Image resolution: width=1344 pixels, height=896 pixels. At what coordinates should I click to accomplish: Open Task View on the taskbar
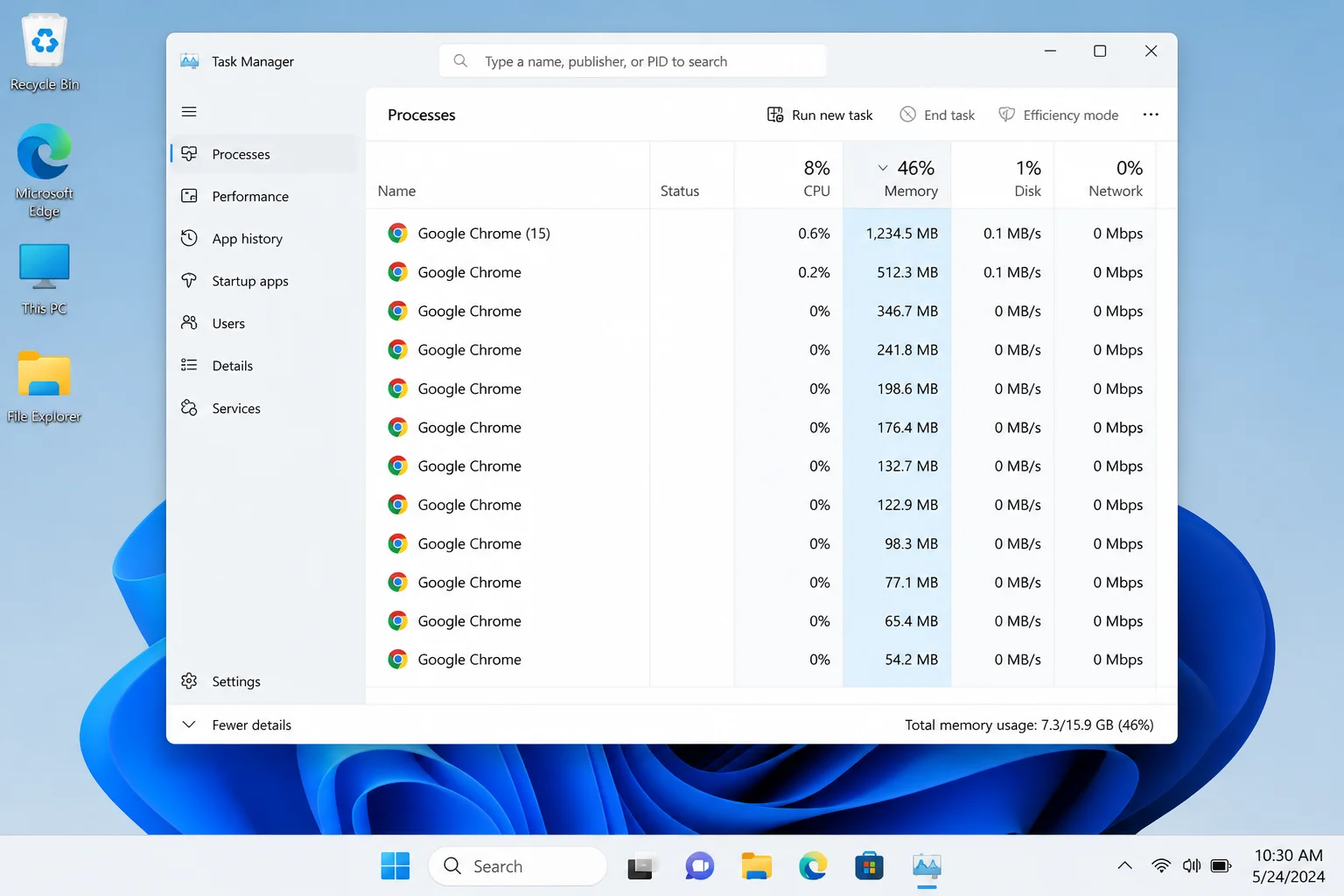point(641,866)
